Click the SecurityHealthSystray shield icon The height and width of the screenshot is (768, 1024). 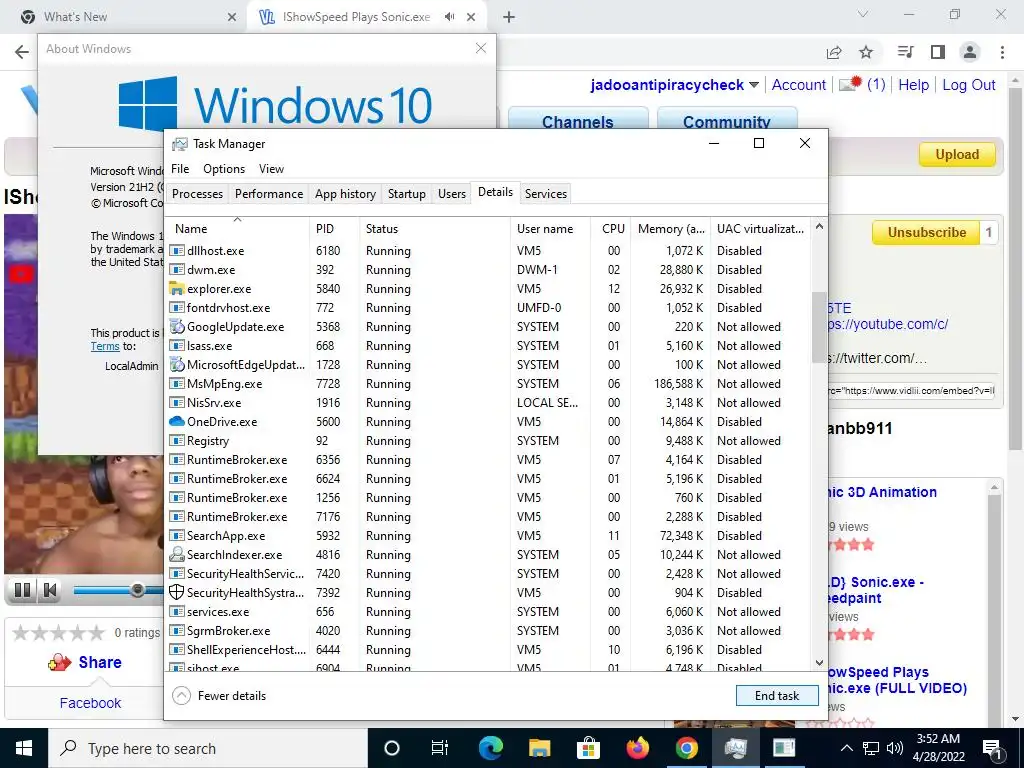tap(176, 592)
